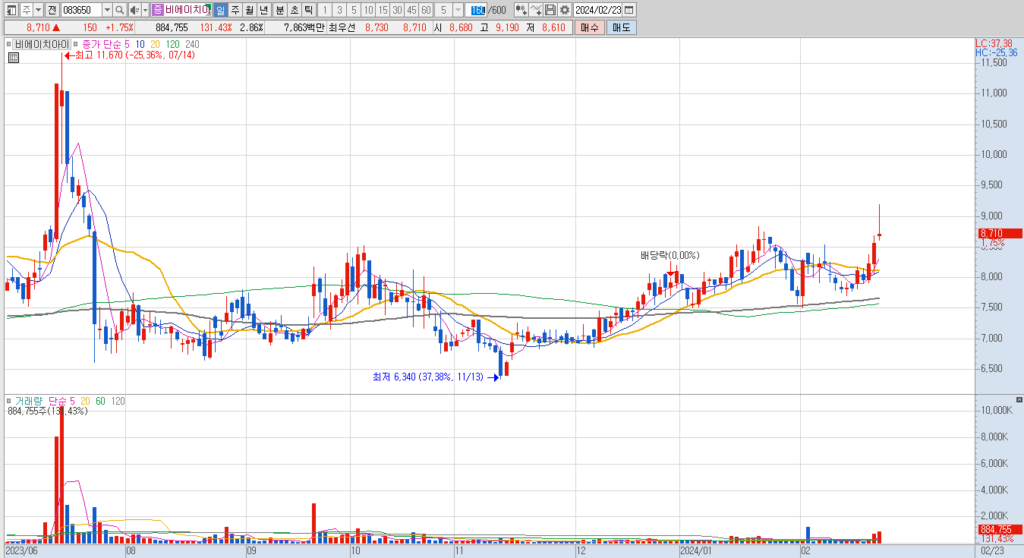Click 최우선 quote label

click(342, 27)
